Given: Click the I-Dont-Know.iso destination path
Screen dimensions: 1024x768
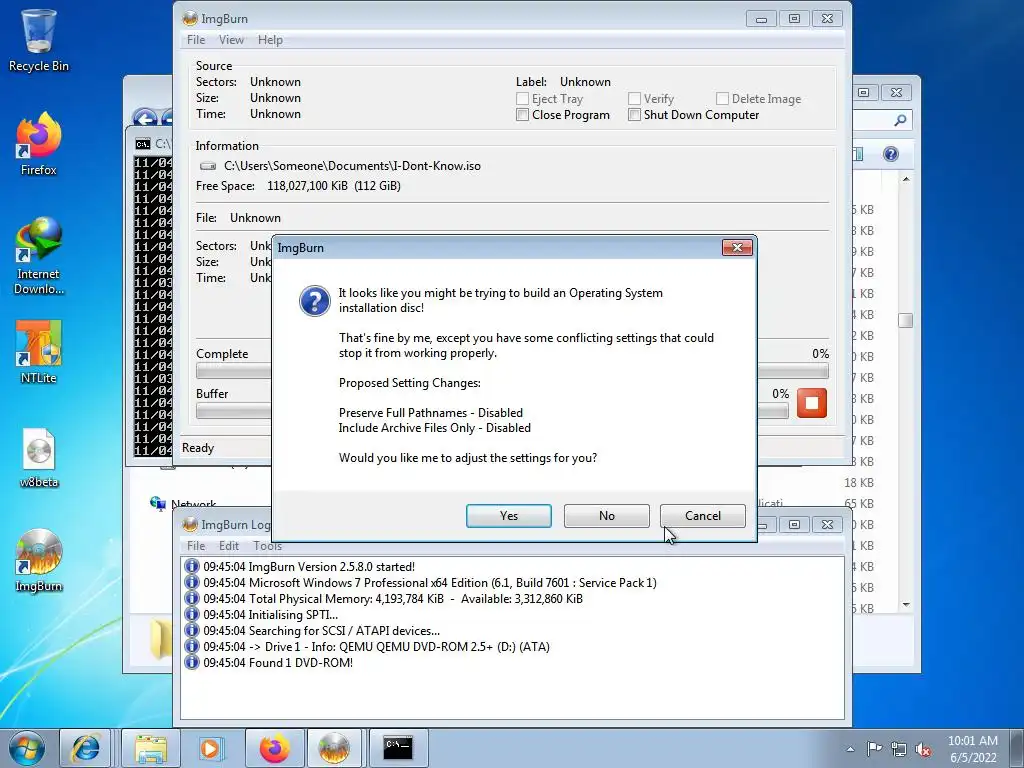Looking at the screenshot, I should pos(352,166).
